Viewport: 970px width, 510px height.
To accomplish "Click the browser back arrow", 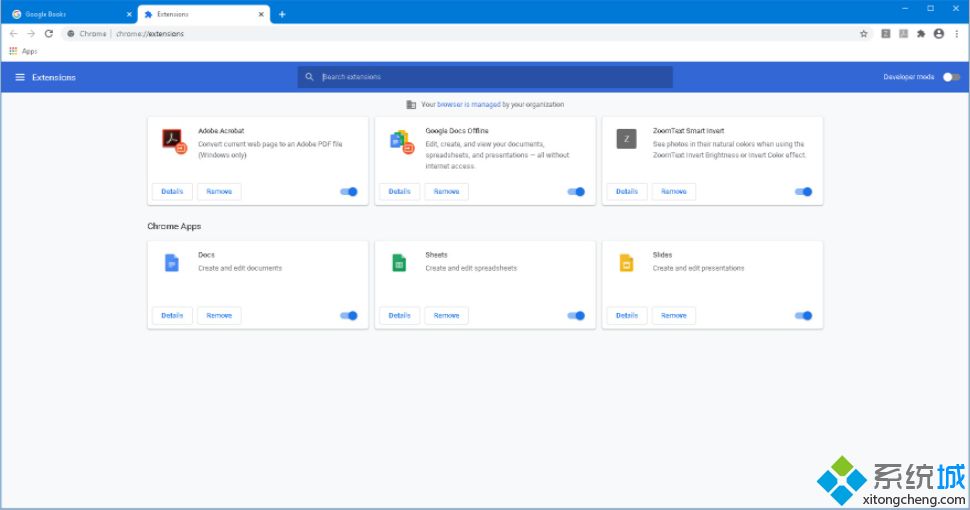I will click(x=14, y=33).
